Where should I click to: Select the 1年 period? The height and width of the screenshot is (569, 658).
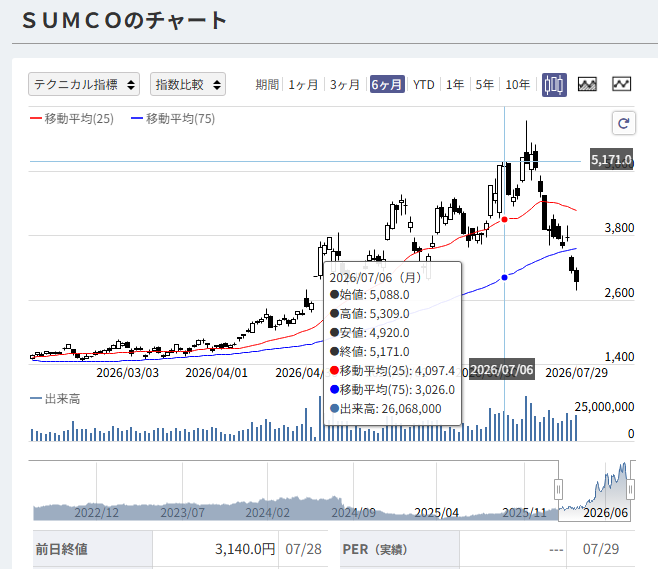[x=455, y=85]
